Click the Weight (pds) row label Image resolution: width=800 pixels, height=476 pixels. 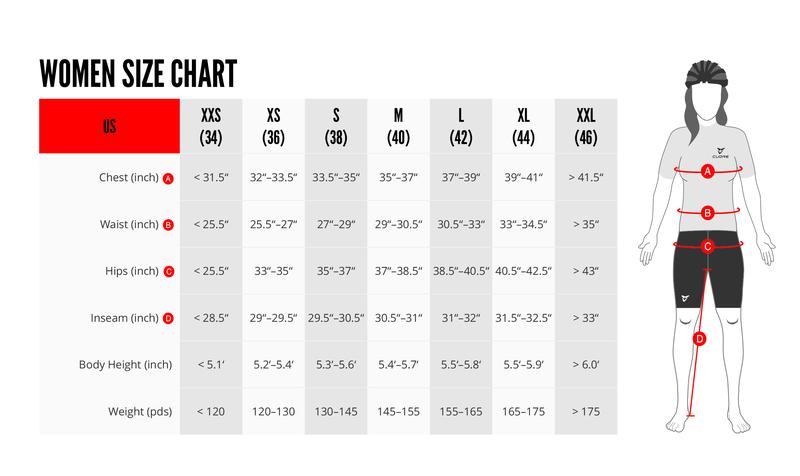140,412
